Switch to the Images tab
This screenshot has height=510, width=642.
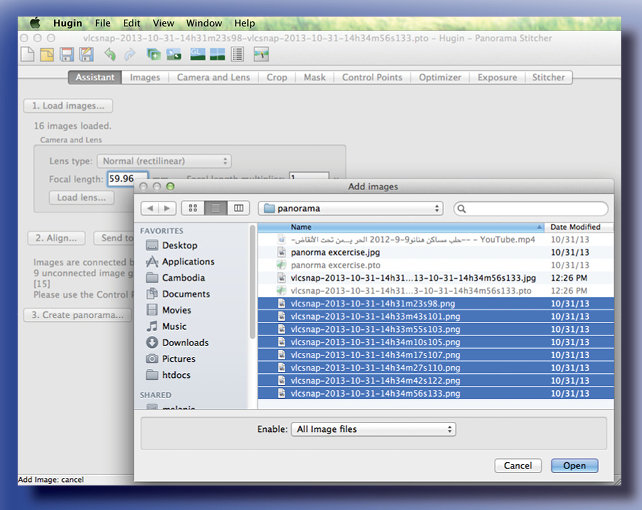tap(145, 77)
